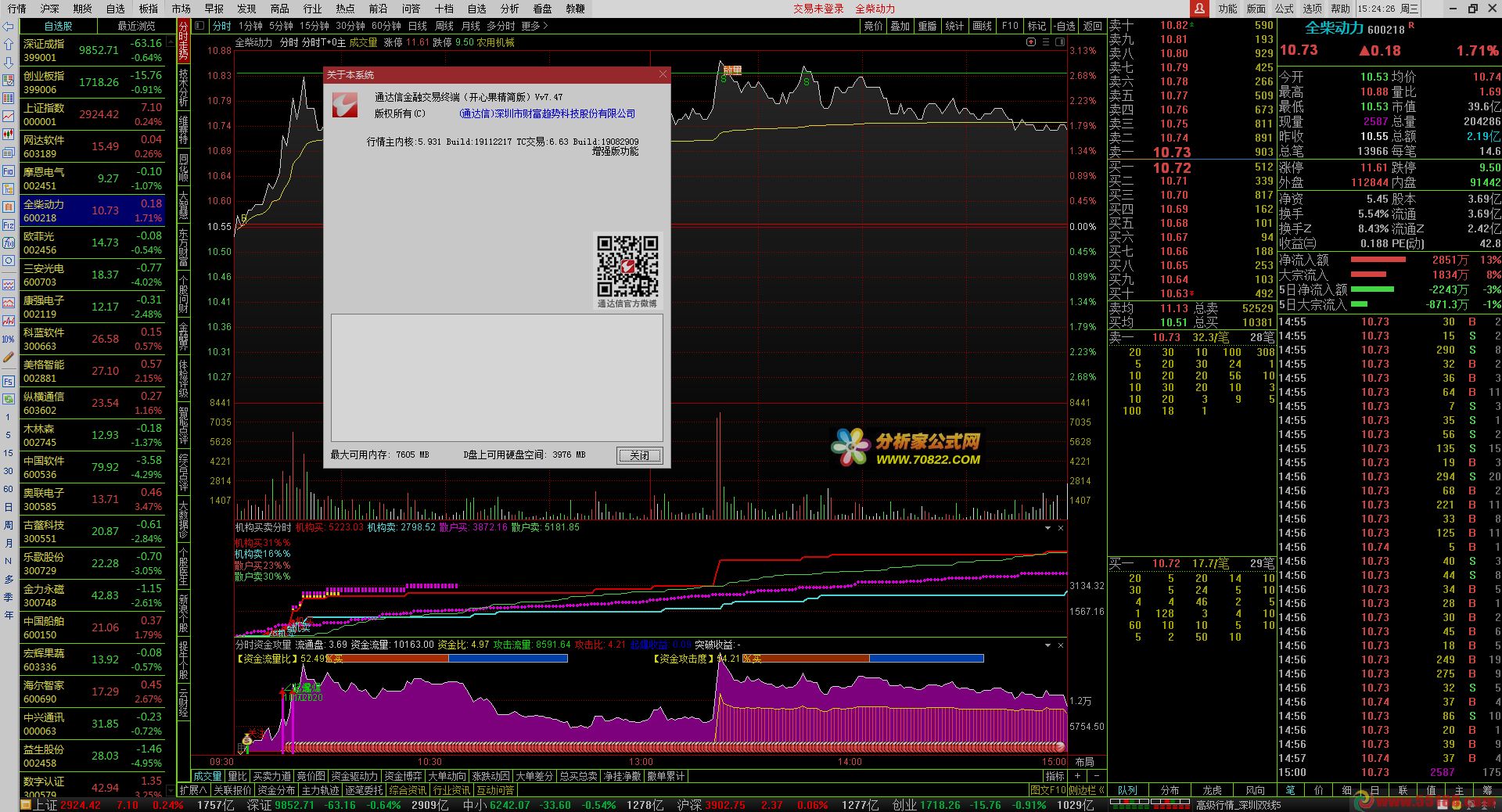Open the 公式 menu
Screen dimensions: 1502x812
(1284, 9)
